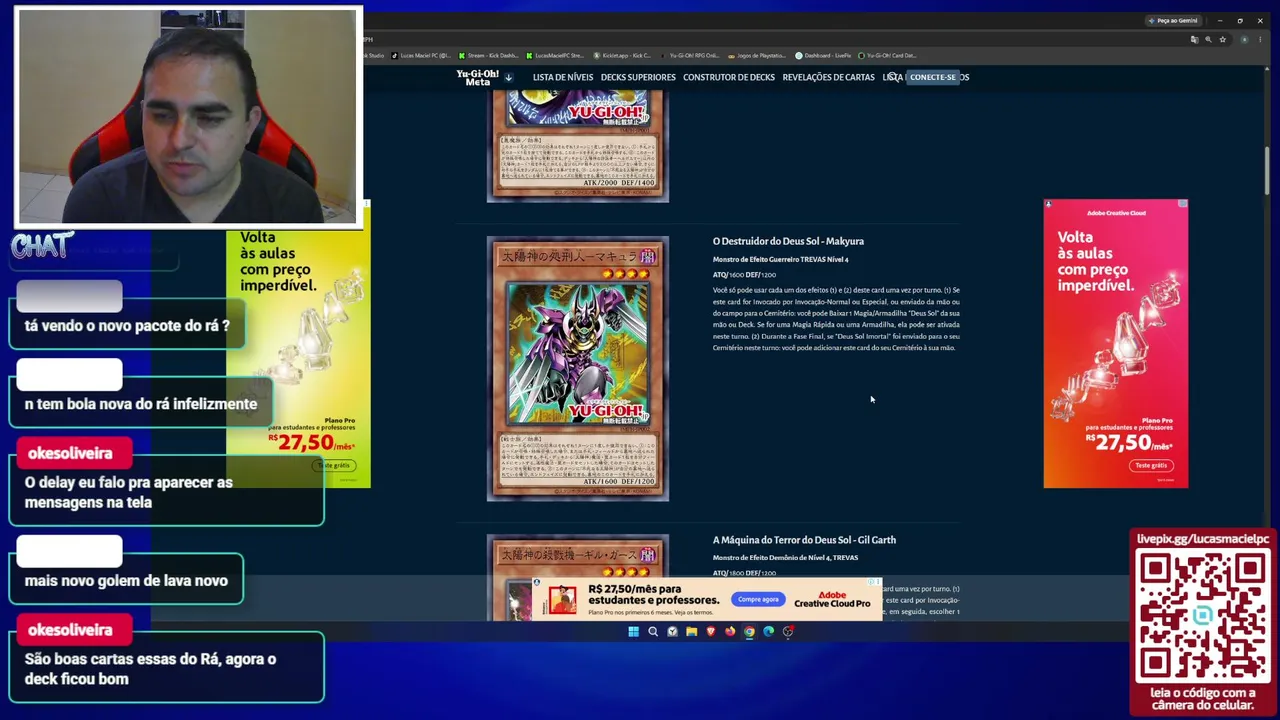
Task: Click the Conecte-se login button
Action: coord(932,77)
